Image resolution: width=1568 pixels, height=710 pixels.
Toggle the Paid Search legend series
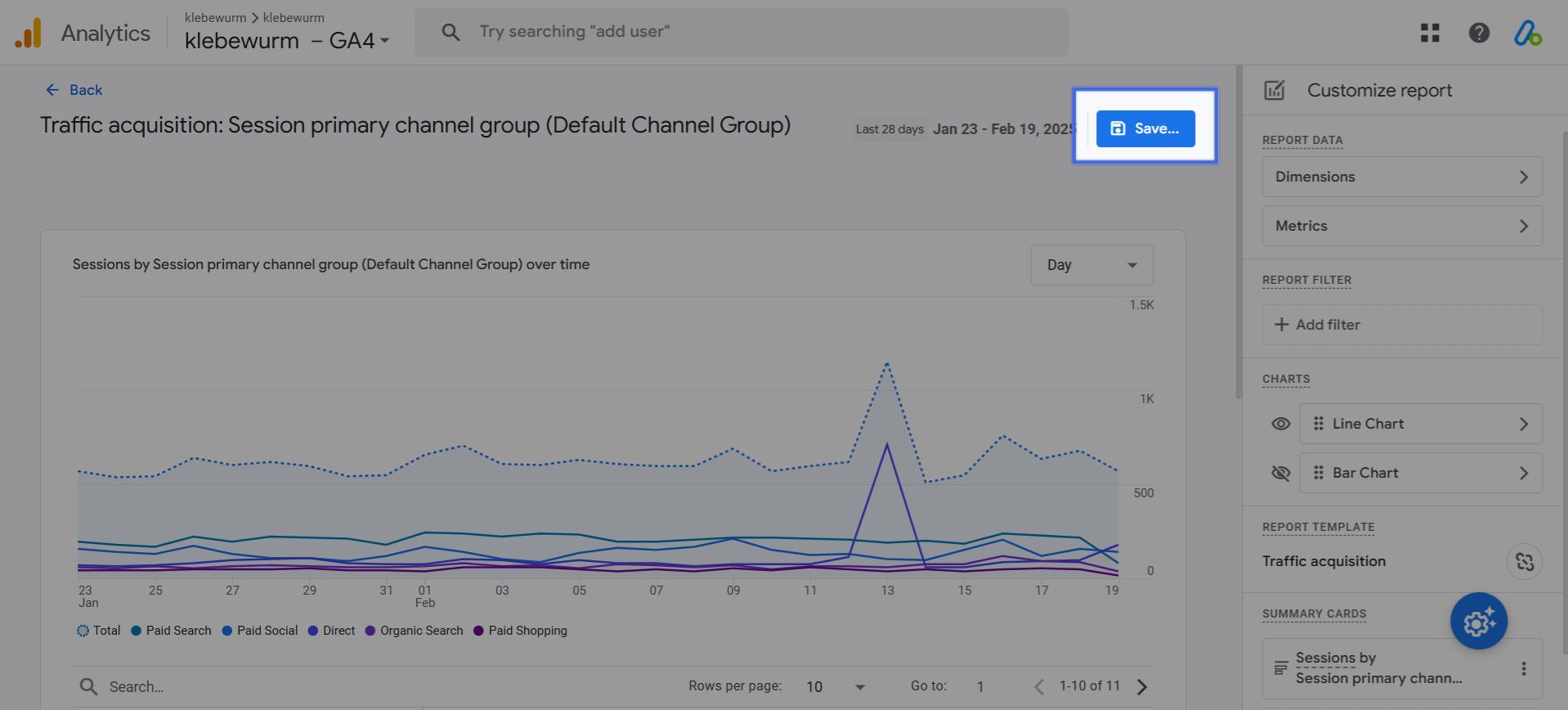coord(171,631)
